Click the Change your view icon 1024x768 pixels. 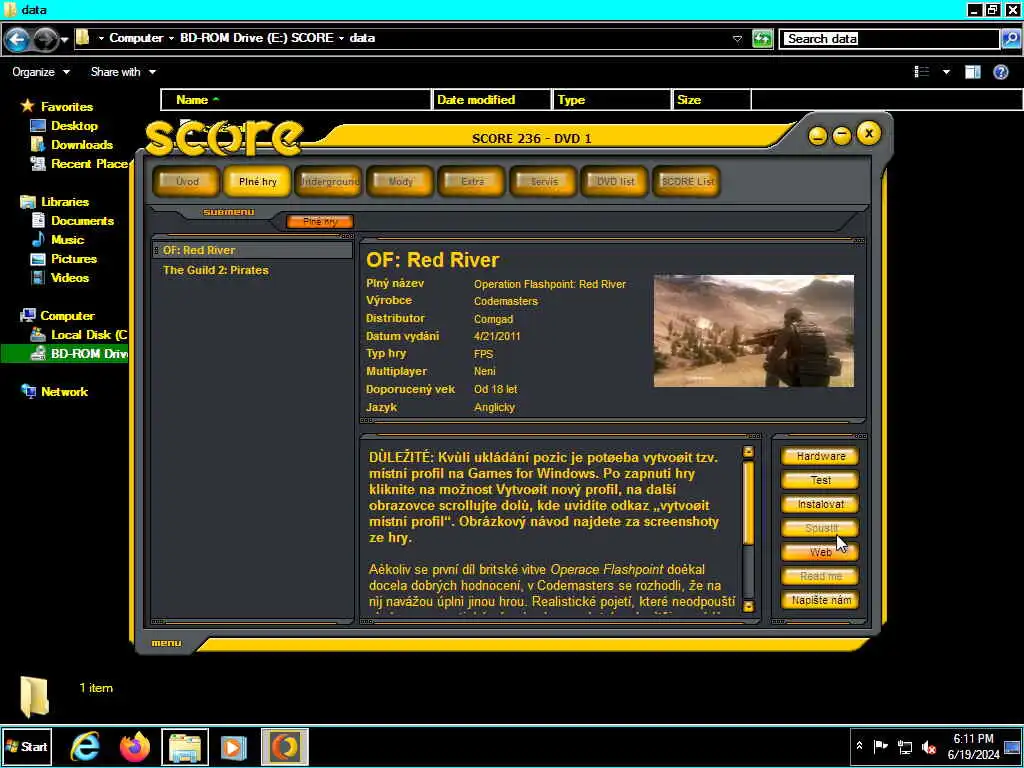coord(921,72)
